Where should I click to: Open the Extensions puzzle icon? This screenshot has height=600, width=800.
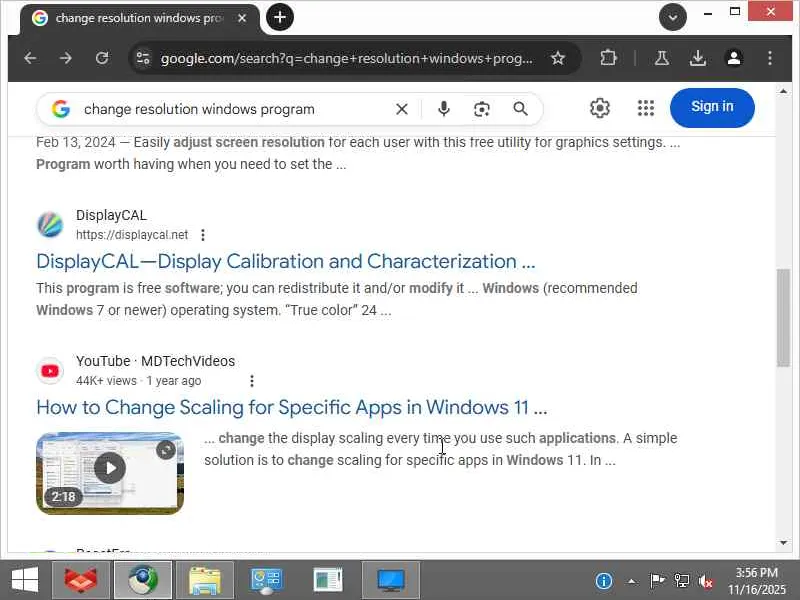coord(609,58)
